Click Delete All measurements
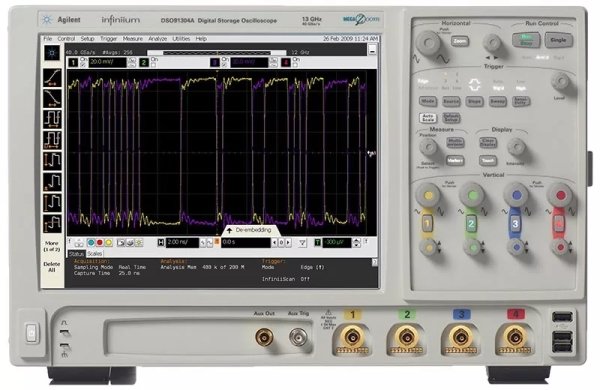 coord(52,267)
